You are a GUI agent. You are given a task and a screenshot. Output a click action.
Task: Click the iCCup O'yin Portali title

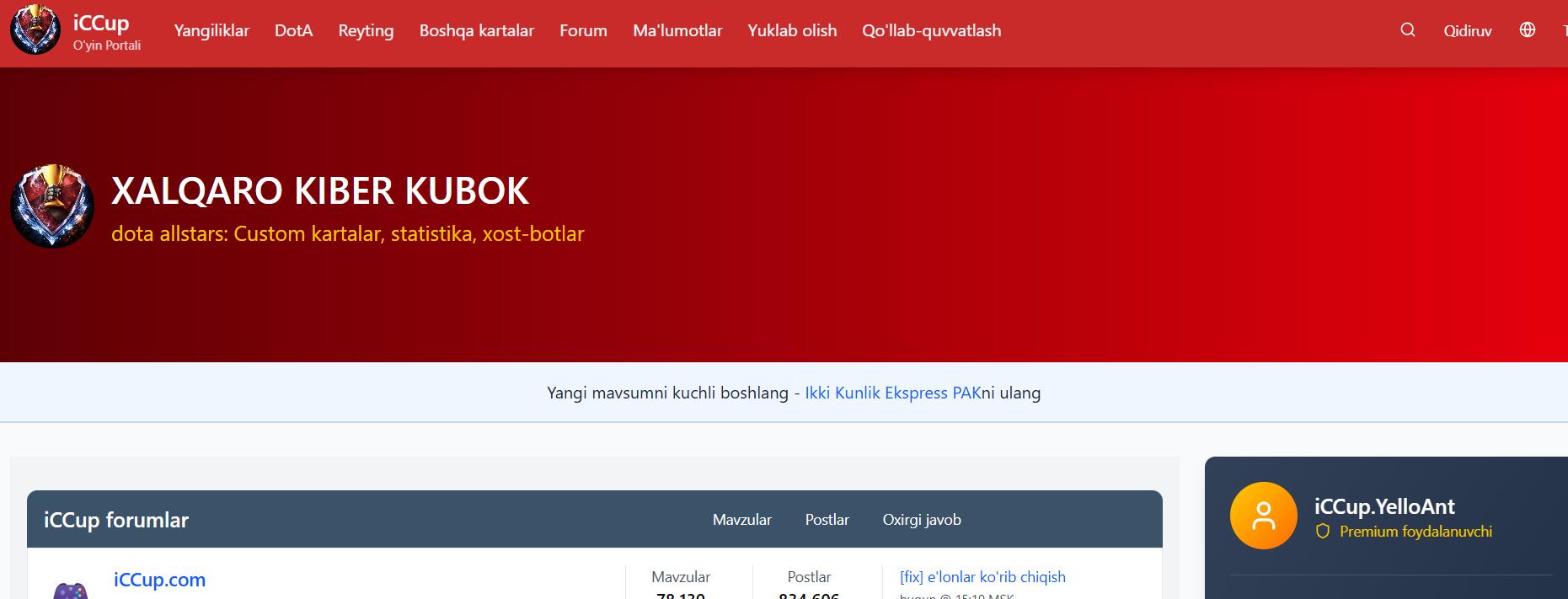coord(106,31)
